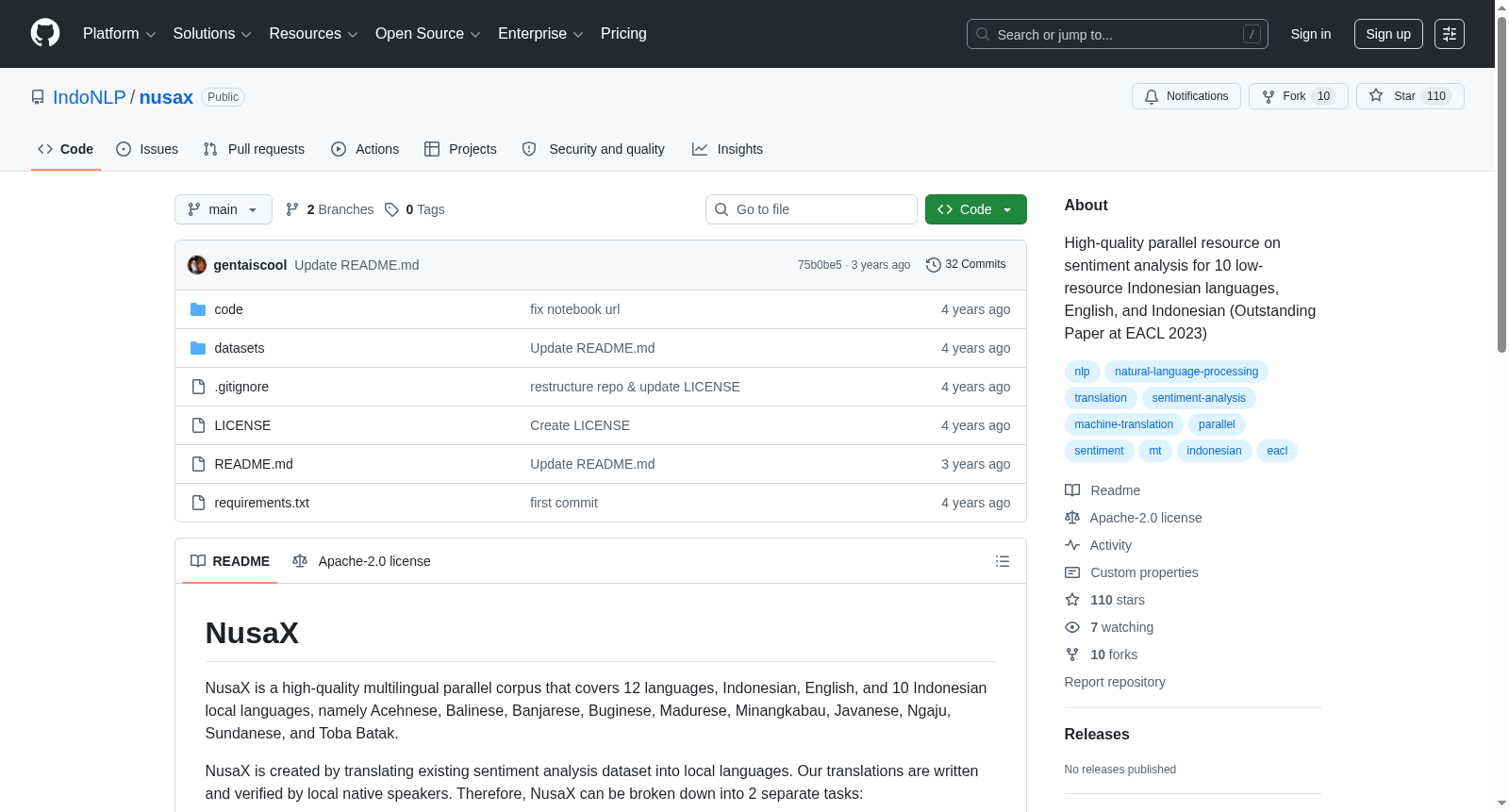Fork the nusax repository

[x=1299, y=96]
